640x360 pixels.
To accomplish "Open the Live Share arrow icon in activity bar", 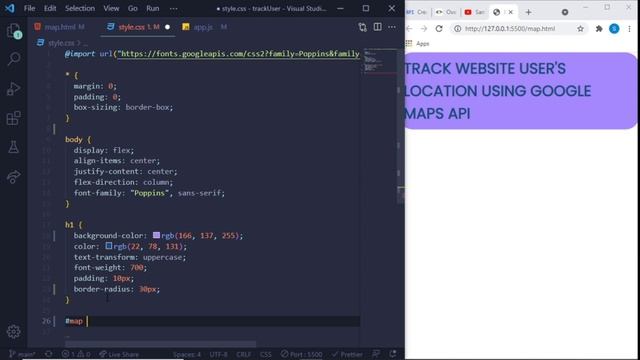I will (13, 176).
